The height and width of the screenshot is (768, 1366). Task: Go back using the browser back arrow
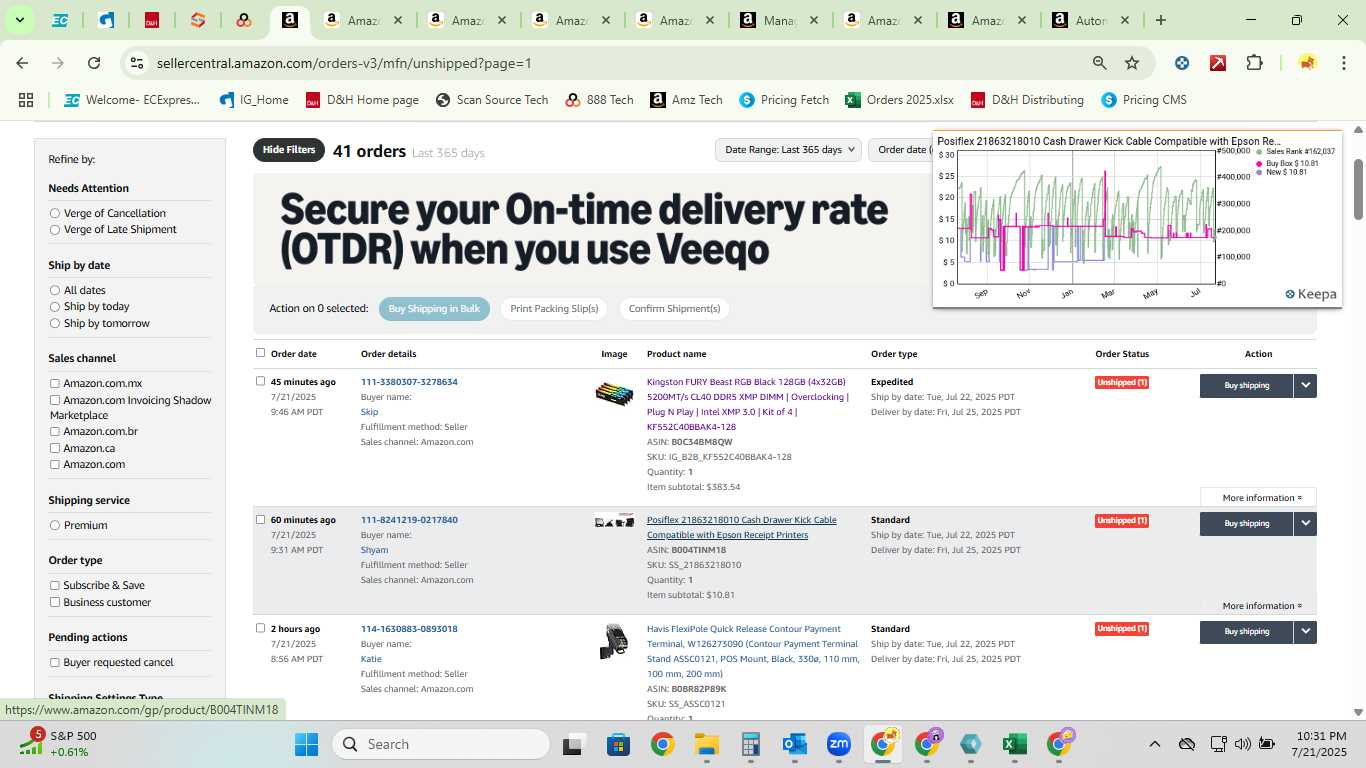[x=22, y=63]
